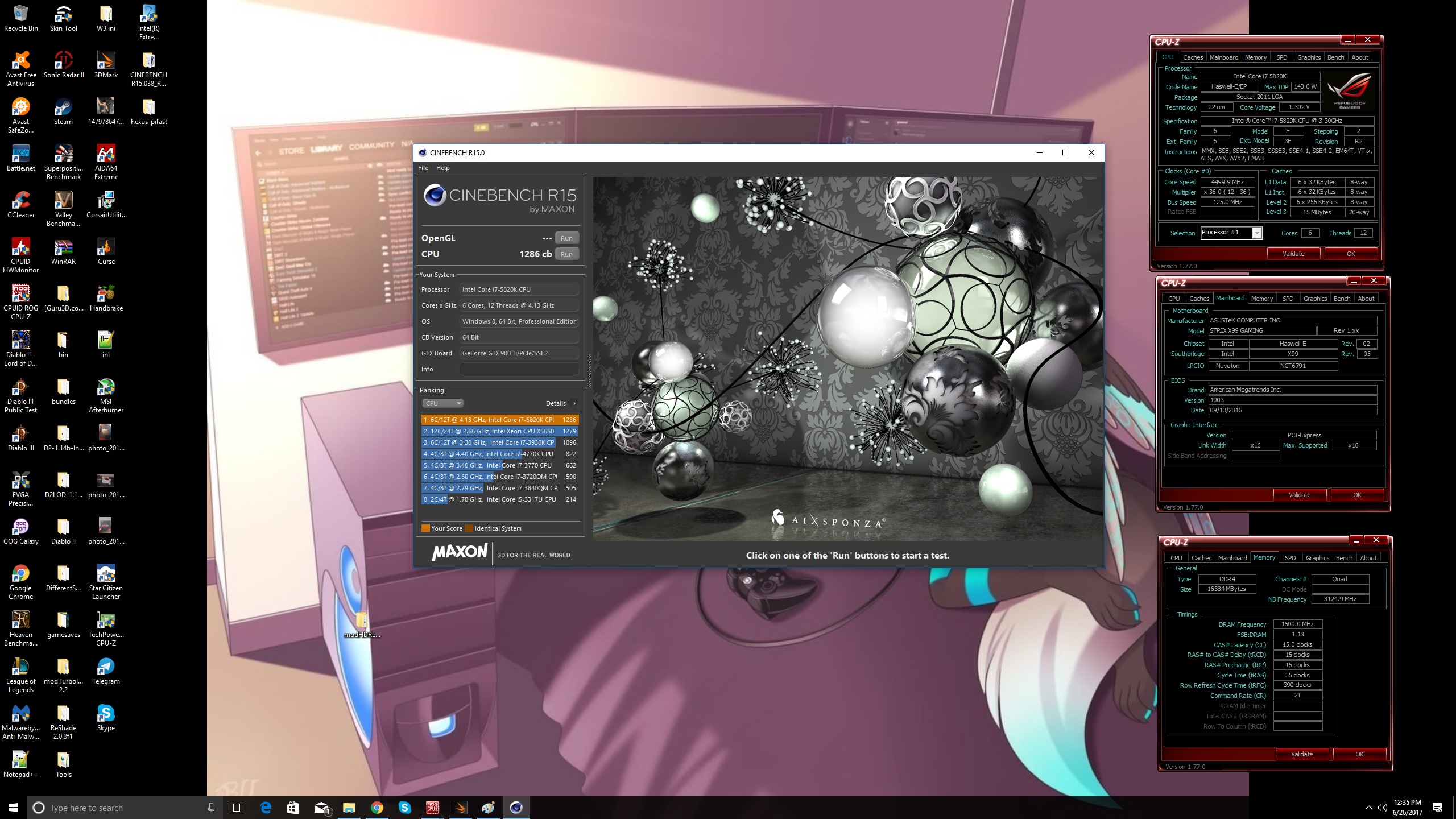This screenshot has height=819, width=1456.
Task: Open the Notepad++ desktop icon
Action: 21,764
